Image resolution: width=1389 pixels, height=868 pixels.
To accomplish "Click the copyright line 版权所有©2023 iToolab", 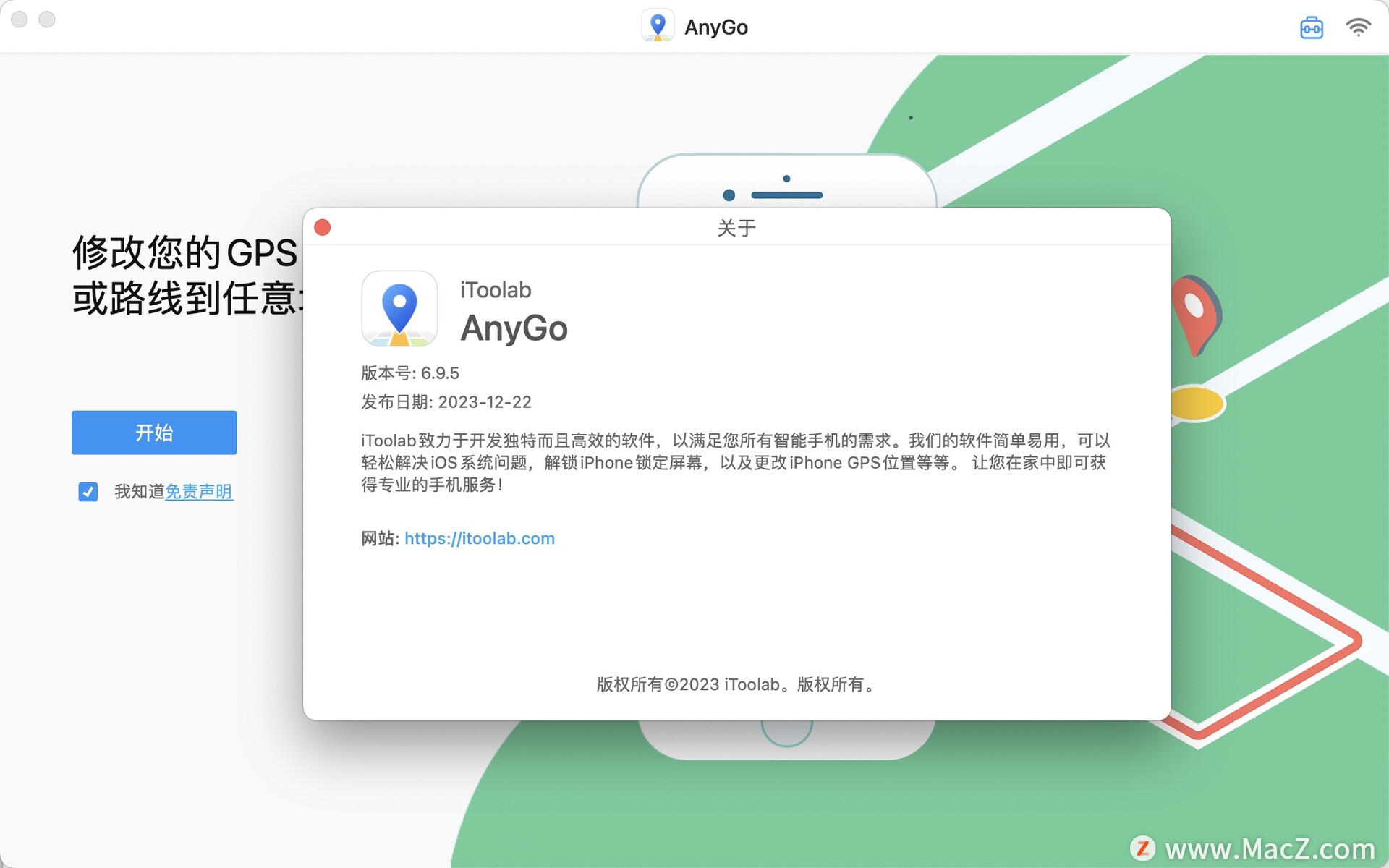I will (x=736, y=684).
